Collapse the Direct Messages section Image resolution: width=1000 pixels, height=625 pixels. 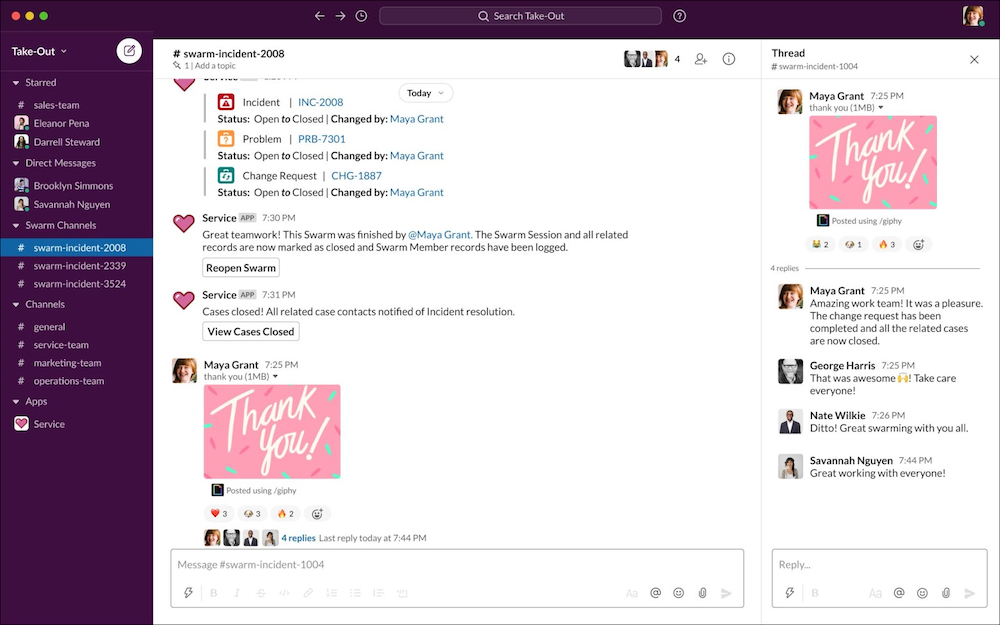click(x=16, y=163)
